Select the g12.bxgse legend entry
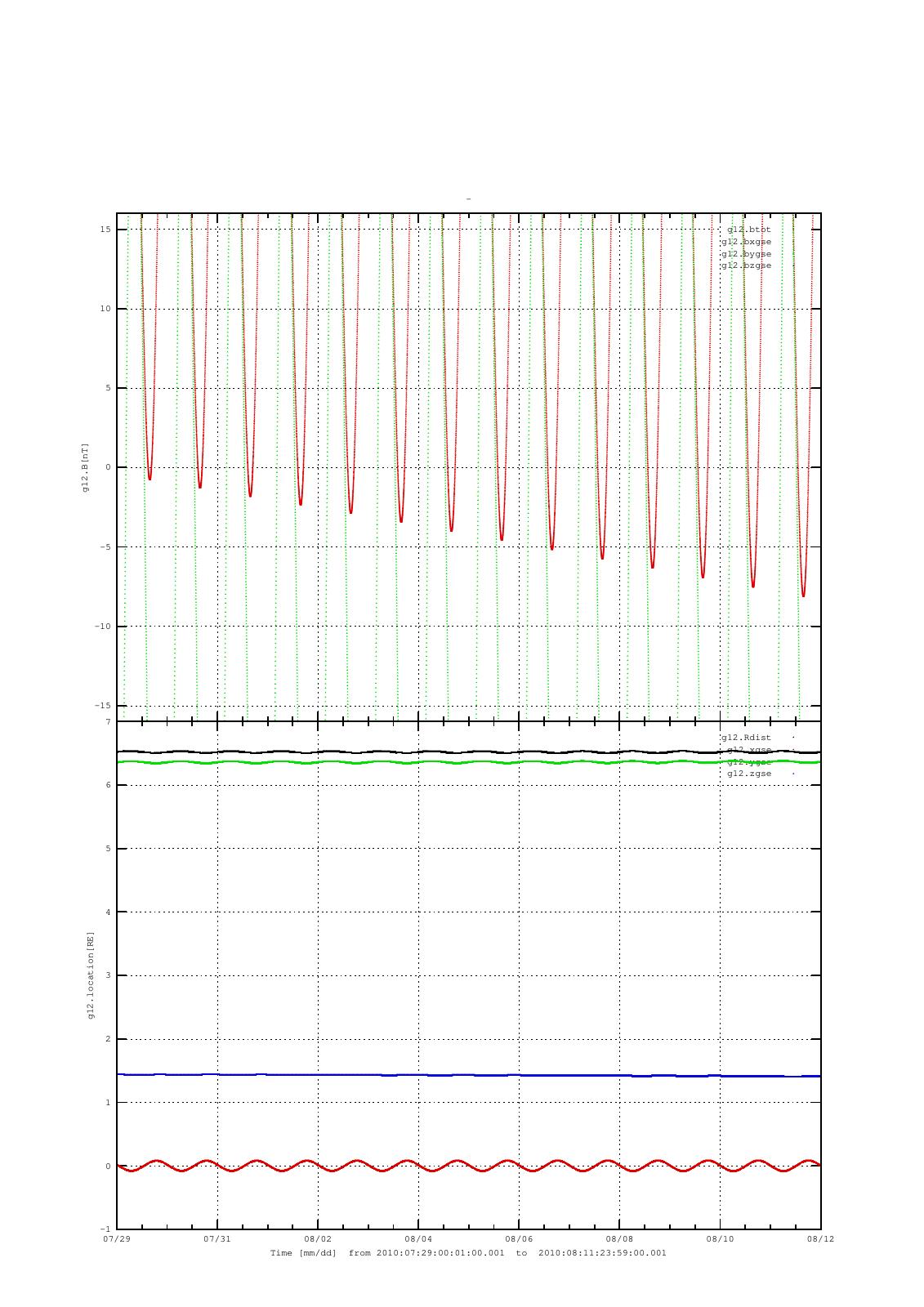 (746, 242)
